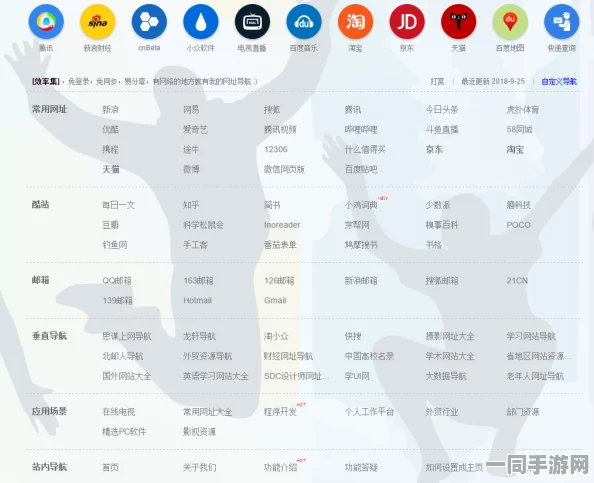Open the 功能答疑 link
This screenshot has height=483, width=594.
click(361, 467)
